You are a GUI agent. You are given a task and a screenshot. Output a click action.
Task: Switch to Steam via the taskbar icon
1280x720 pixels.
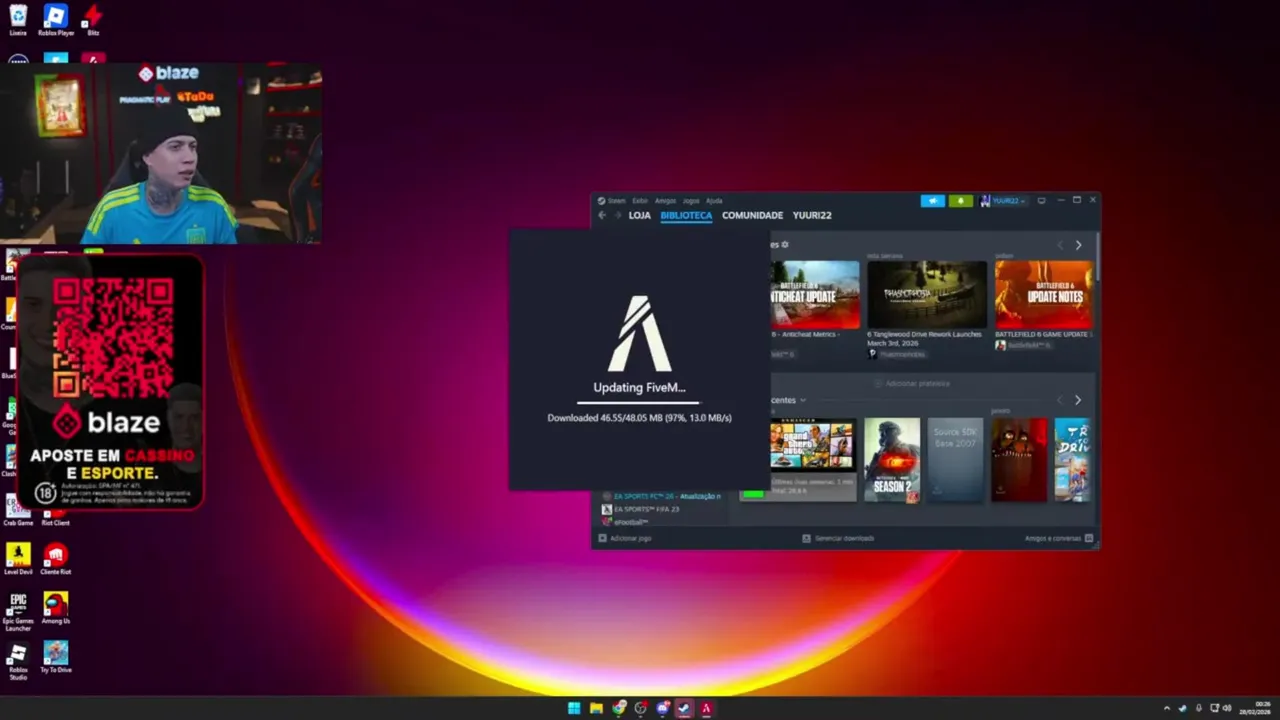point(684,708)
